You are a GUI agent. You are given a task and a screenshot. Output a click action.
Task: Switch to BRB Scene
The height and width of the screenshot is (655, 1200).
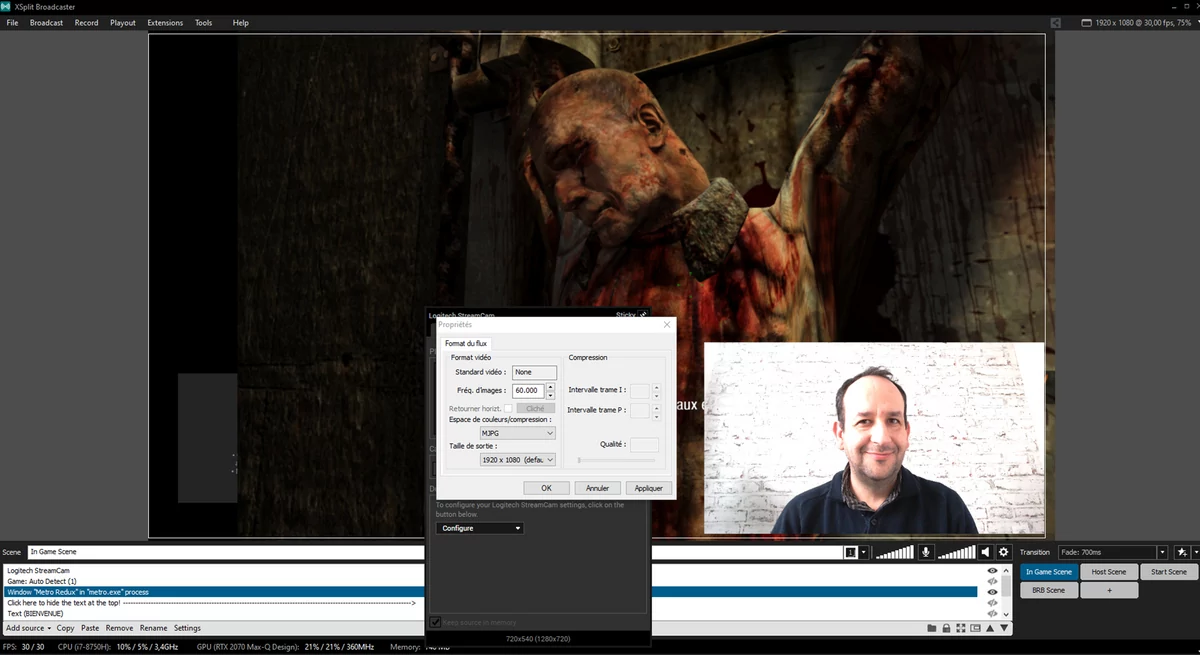tap(1048, 590)
